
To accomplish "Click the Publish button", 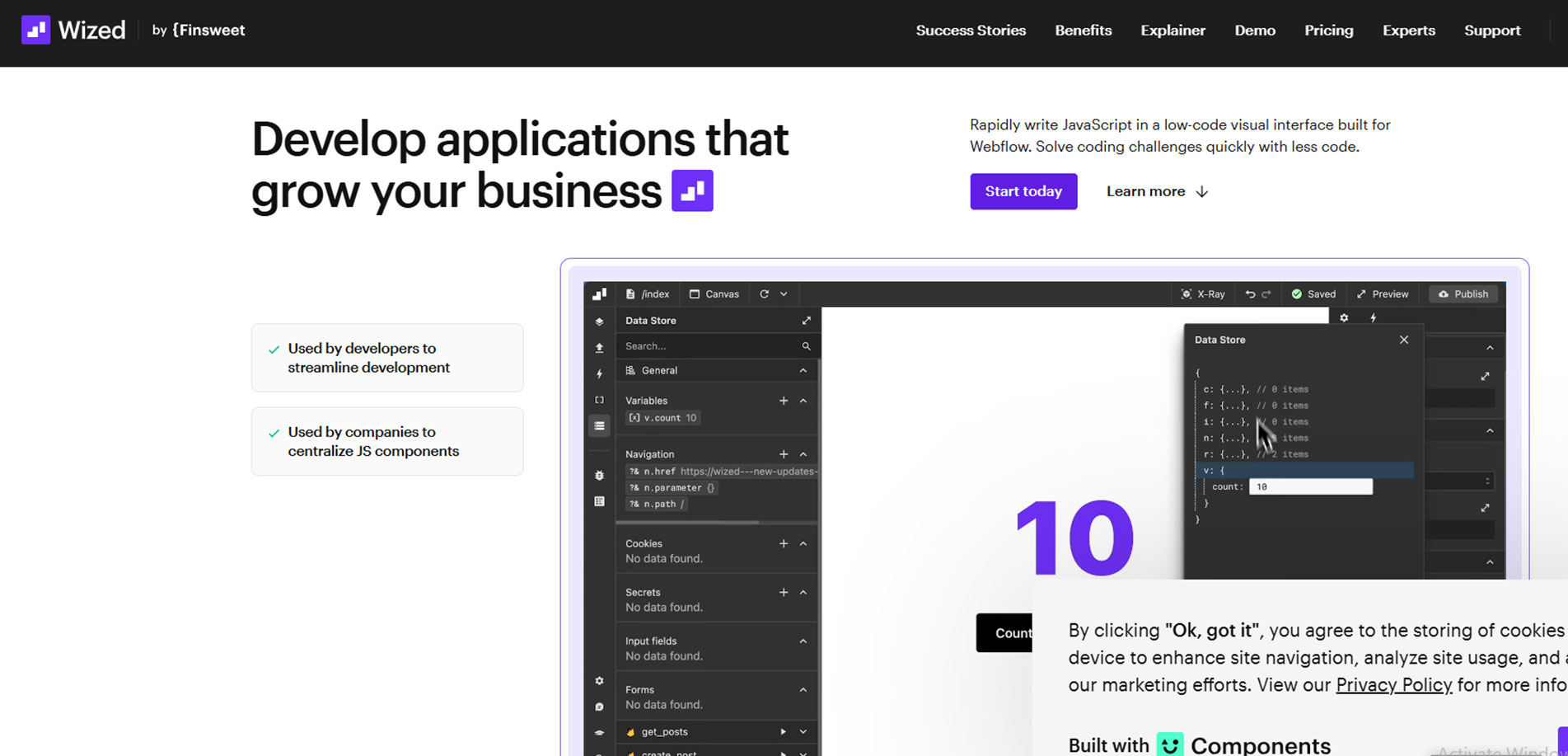I will point(1463,293).
